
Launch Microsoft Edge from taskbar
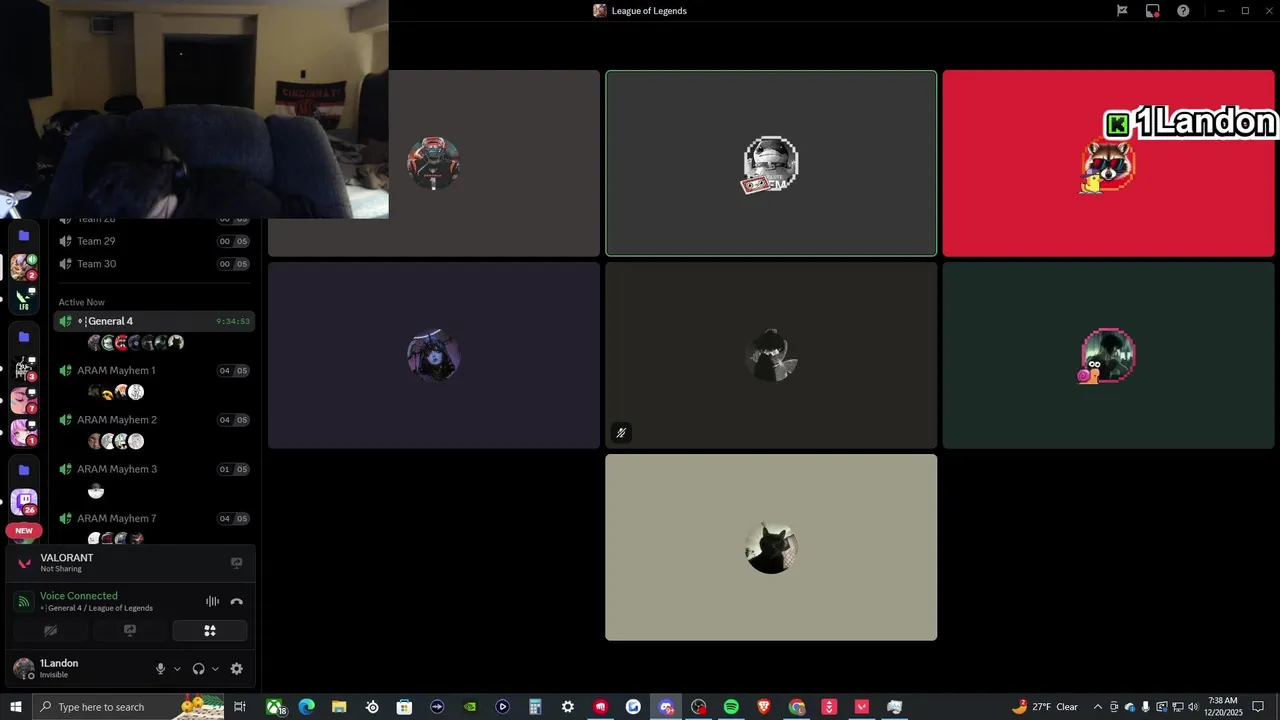[x=307, y=707]
